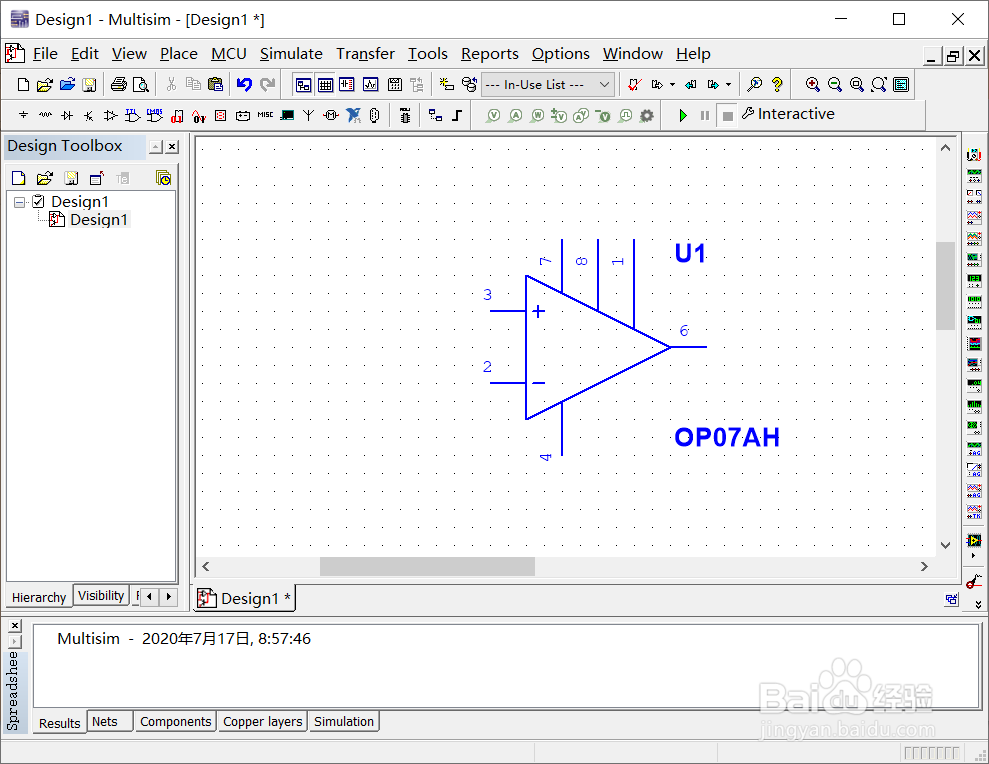
Task: Open the Place menu
Action: pos(178,54)
